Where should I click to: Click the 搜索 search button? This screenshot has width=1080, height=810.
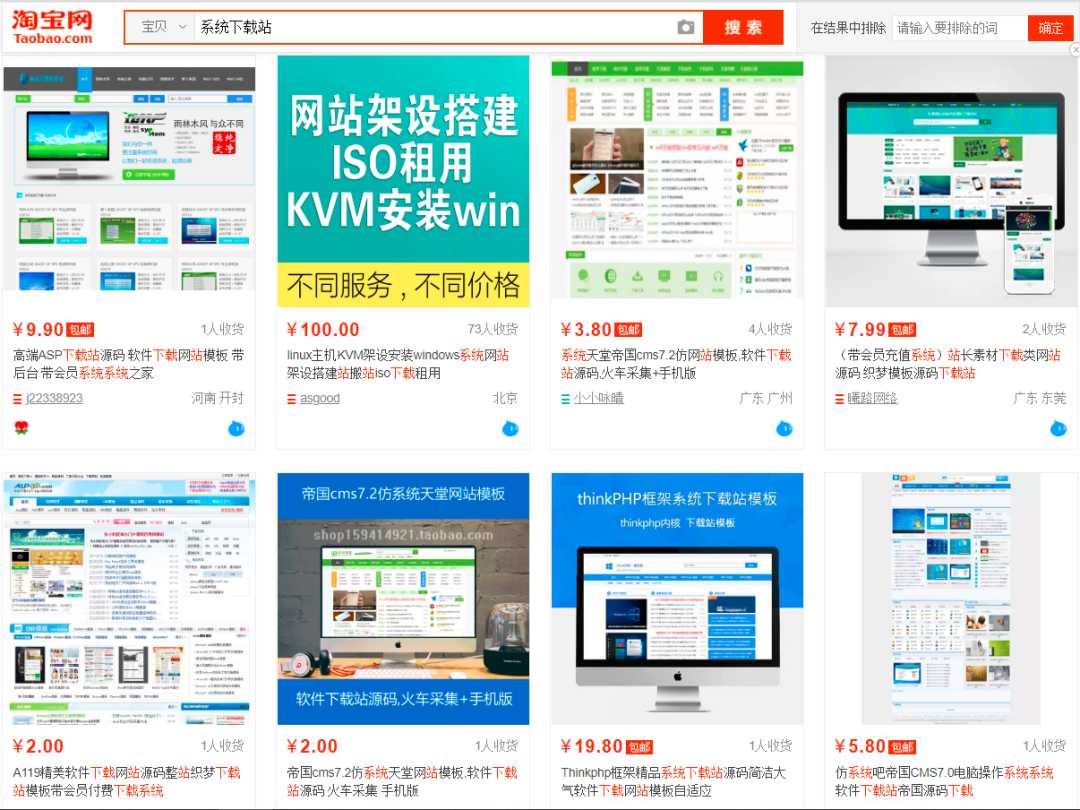pos(743,28)
